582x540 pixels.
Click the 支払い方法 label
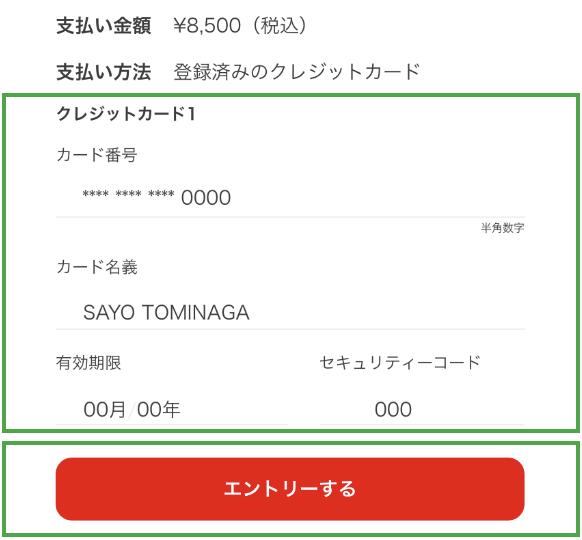coord(104,72)
